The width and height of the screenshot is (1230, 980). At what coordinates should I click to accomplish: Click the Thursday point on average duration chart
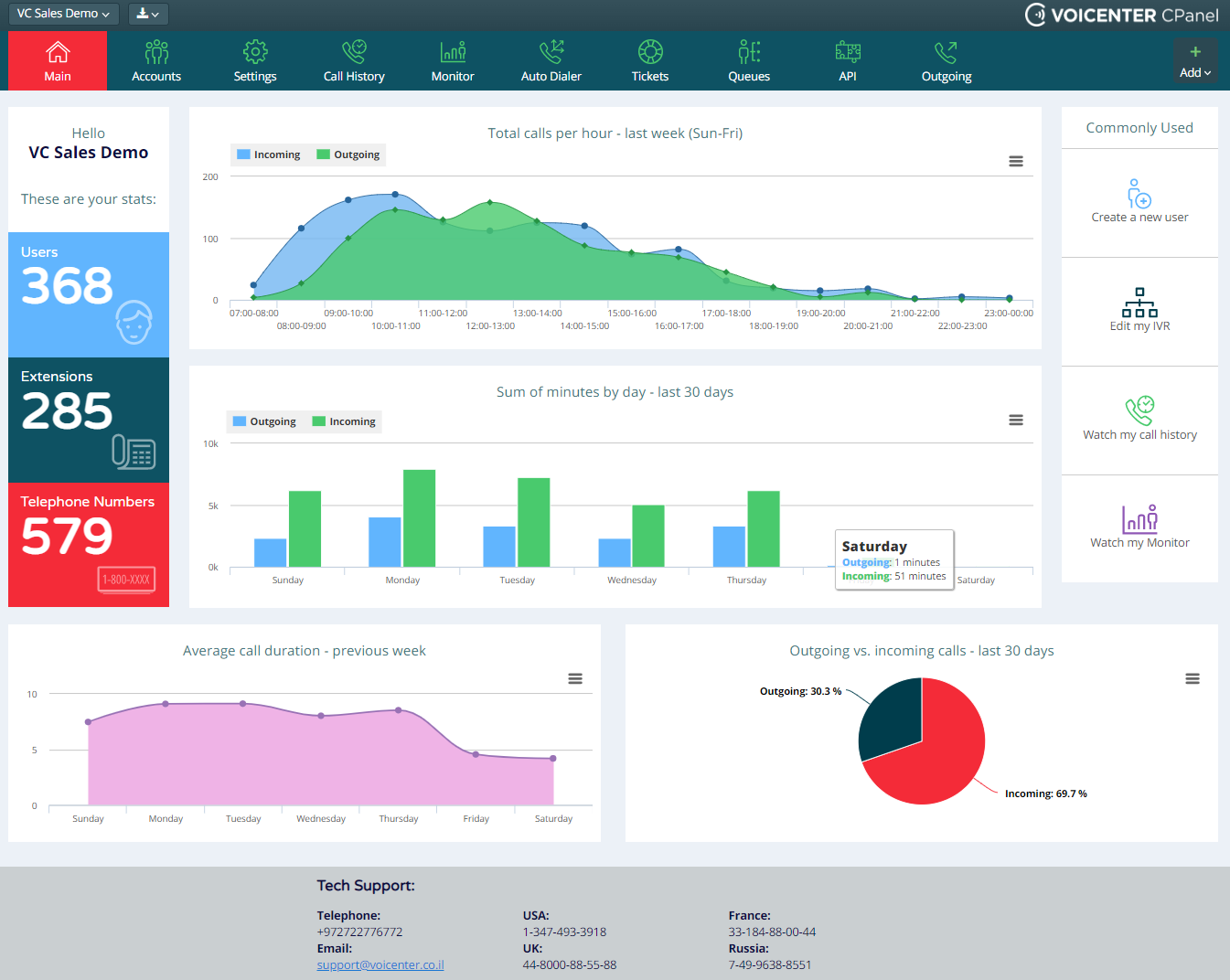[x=399, y=710]
